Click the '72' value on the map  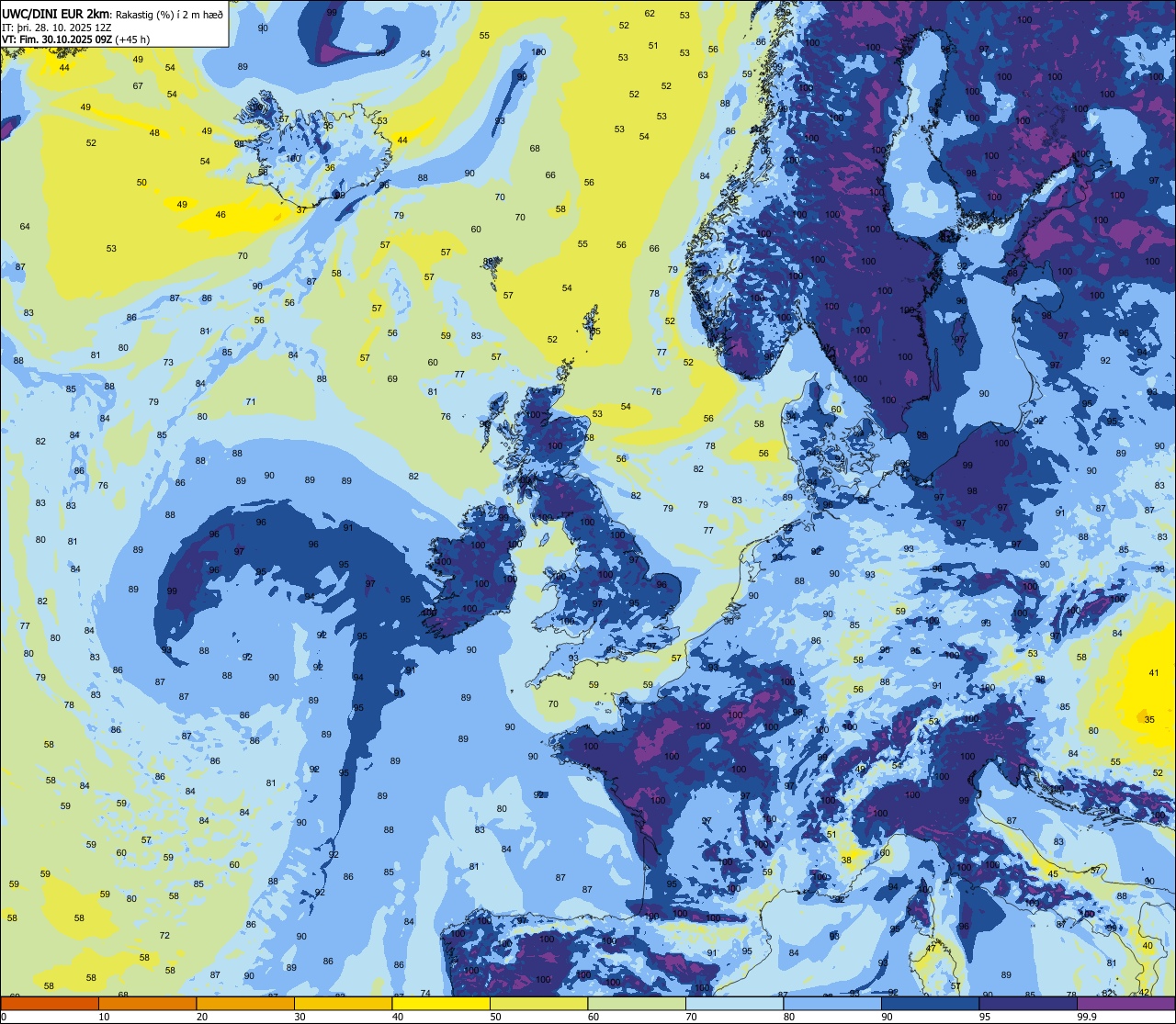coord(164,935)
